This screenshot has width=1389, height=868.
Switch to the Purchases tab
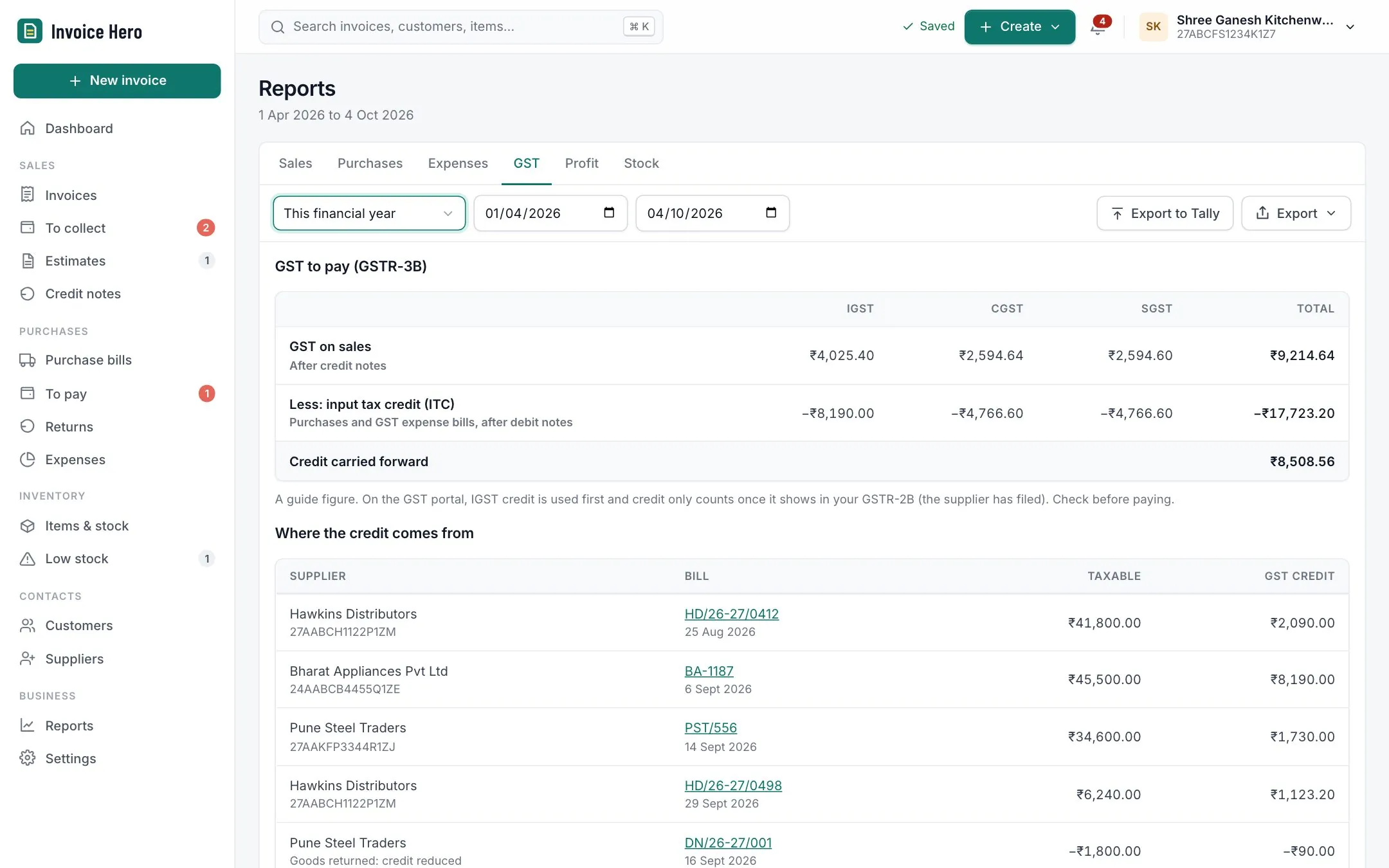coord(370,163)
